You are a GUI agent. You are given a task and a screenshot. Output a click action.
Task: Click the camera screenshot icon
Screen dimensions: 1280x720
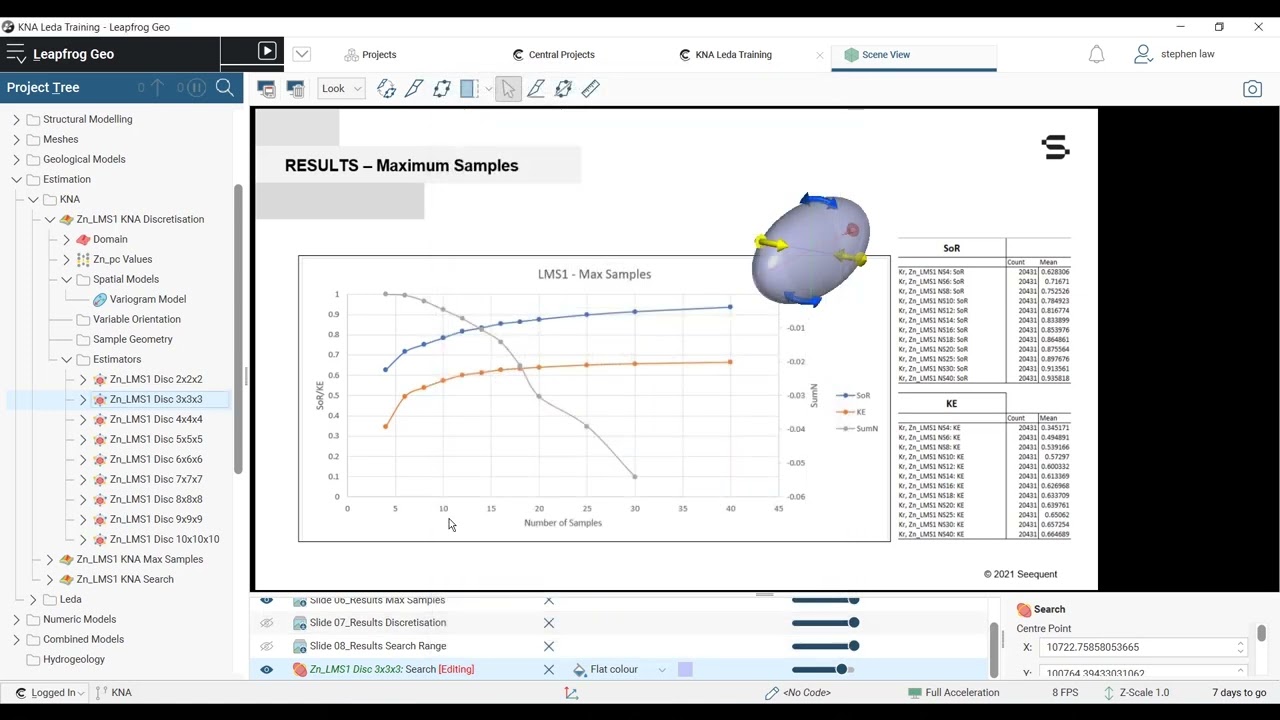click(1252, 89)
